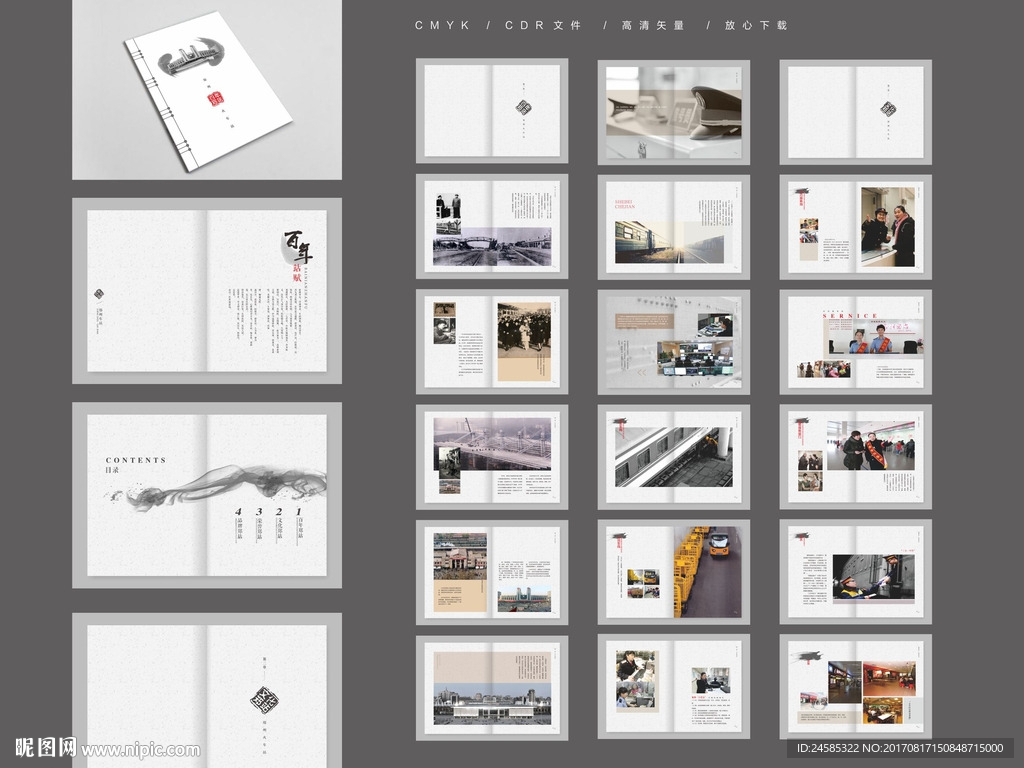Open the station panorama spread with beige header
Screen dimensions: 1024x768
[492, 687]
